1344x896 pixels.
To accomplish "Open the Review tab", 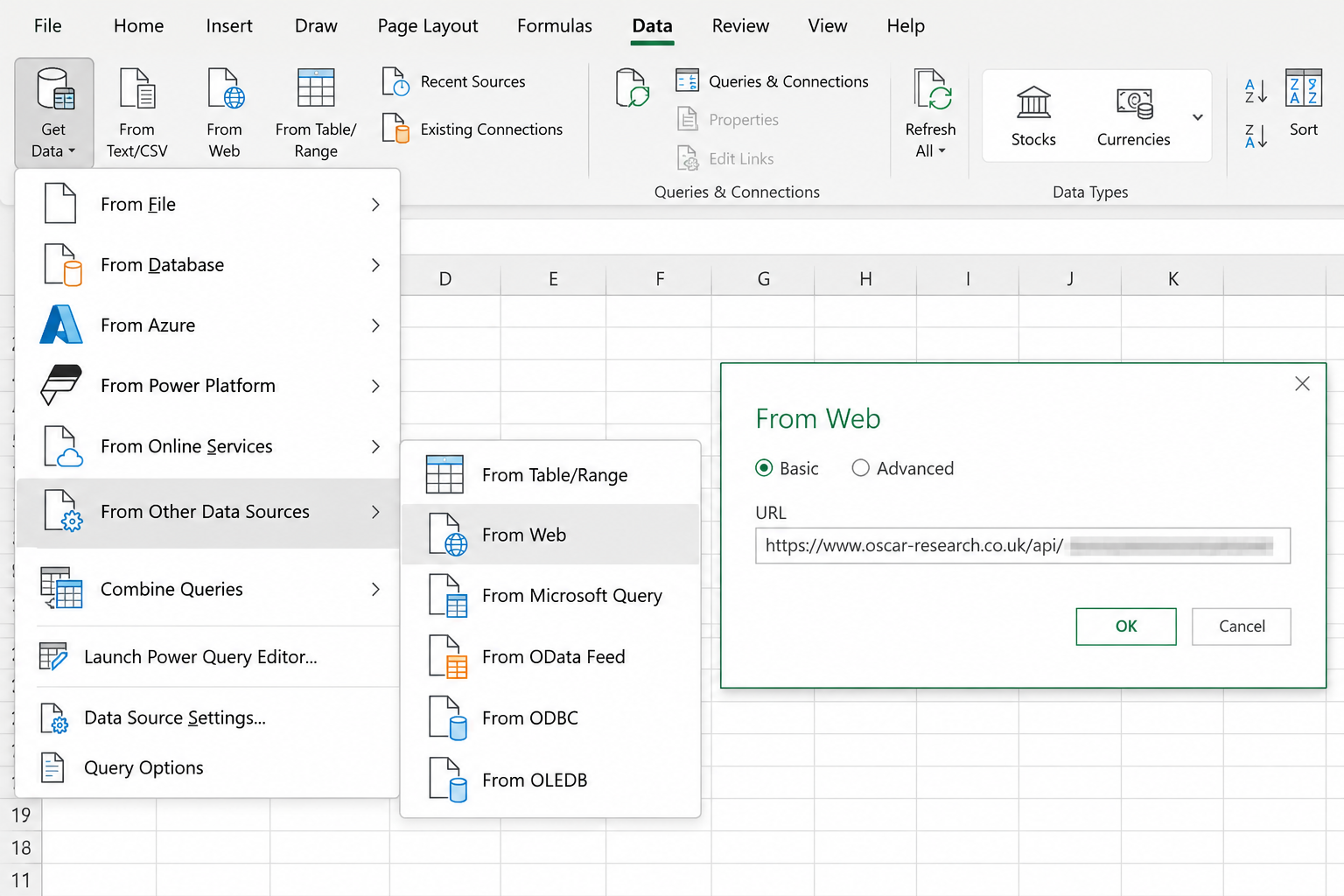I will click(740, 25).
